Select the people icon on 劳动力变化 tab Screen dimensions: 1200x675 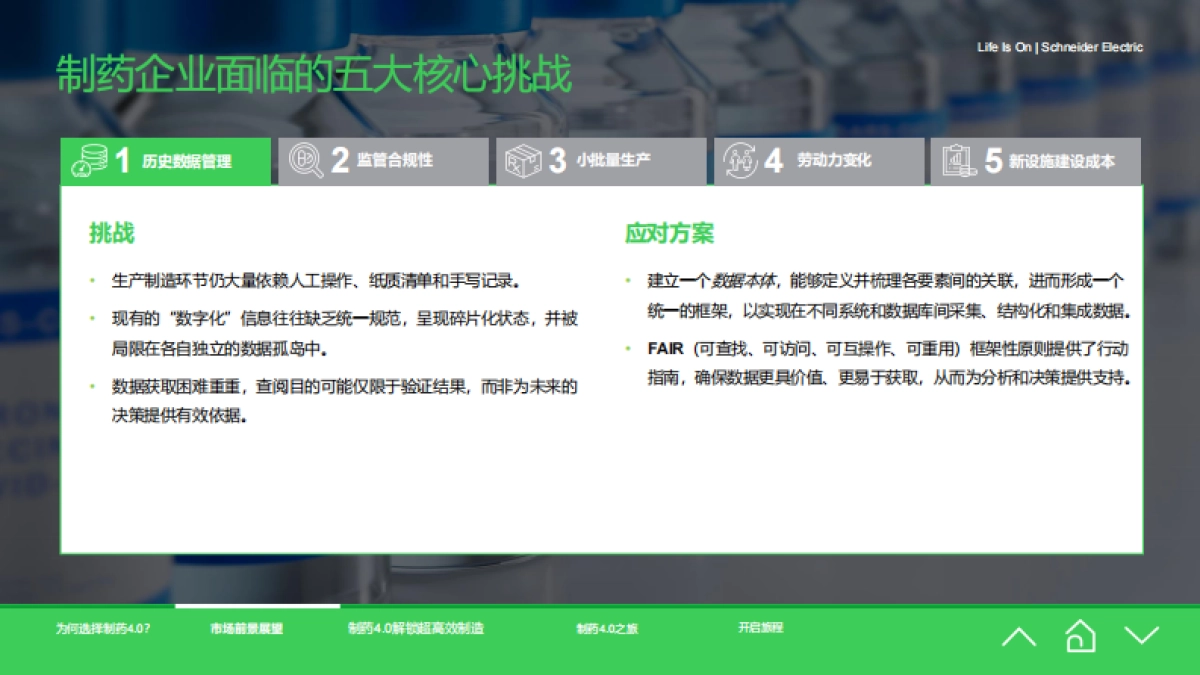click(739, 161)
